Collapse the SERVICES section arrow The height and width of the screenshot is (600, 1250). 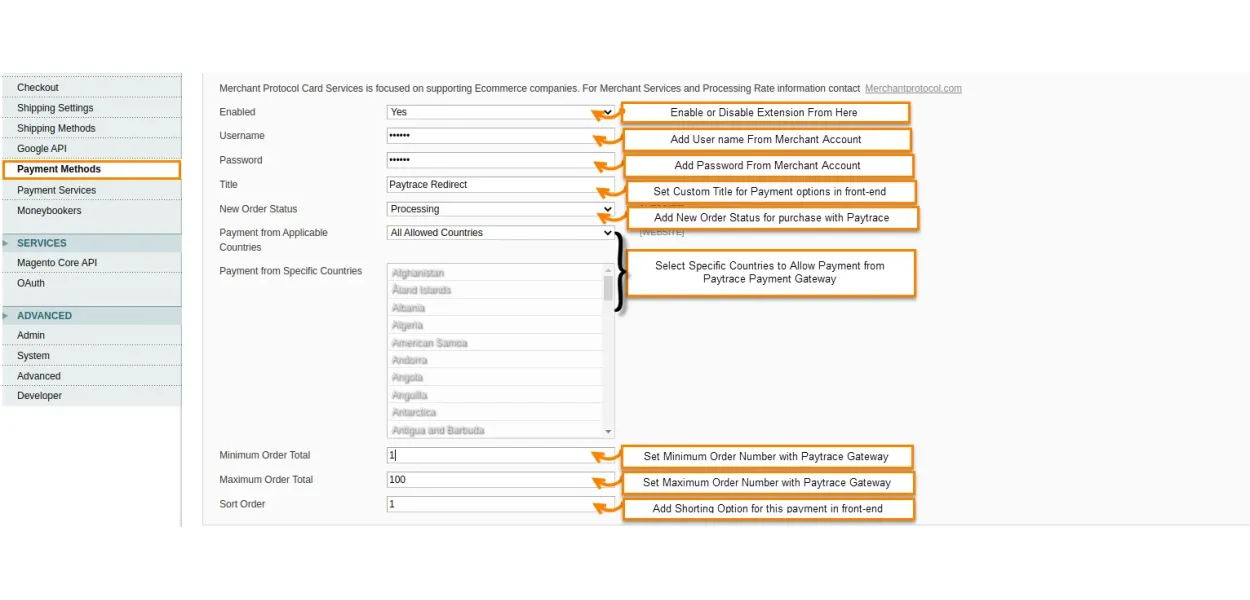point(6,243)
